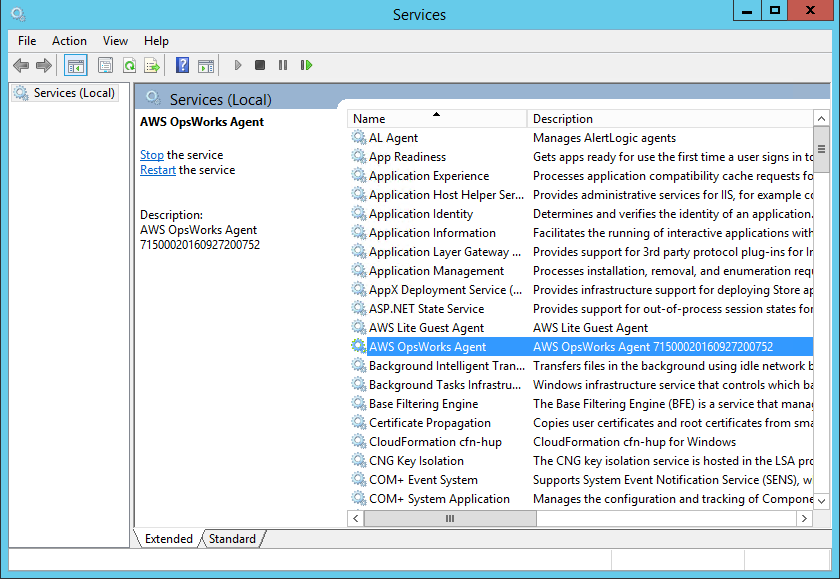Click gear icon beside COM+ Event System
Image resolution: width=840 pixels, height=580 pixels.
coord(358,479)
